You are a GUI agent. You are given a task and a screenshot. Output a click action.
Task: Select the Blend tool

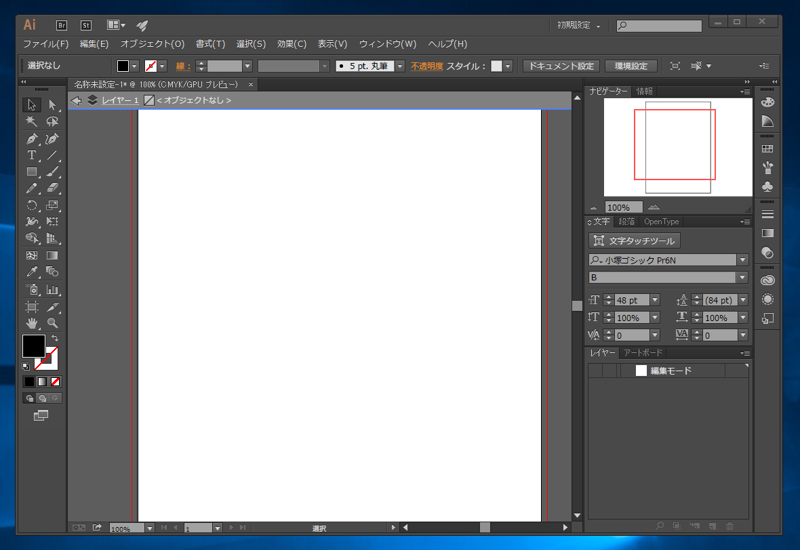coord(52,272)
